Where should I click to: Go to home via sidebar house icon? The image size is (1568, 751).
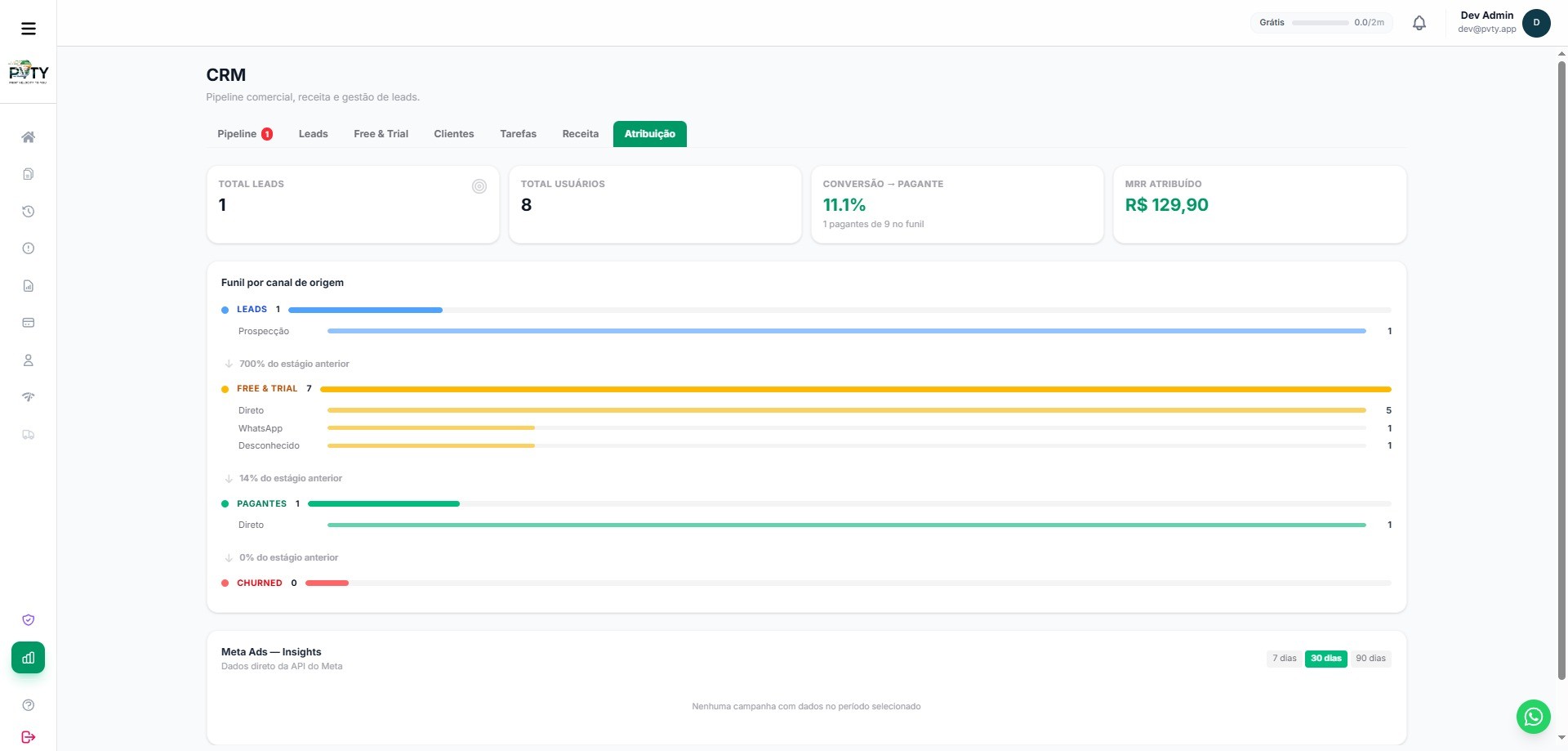(x=28, y=137)
